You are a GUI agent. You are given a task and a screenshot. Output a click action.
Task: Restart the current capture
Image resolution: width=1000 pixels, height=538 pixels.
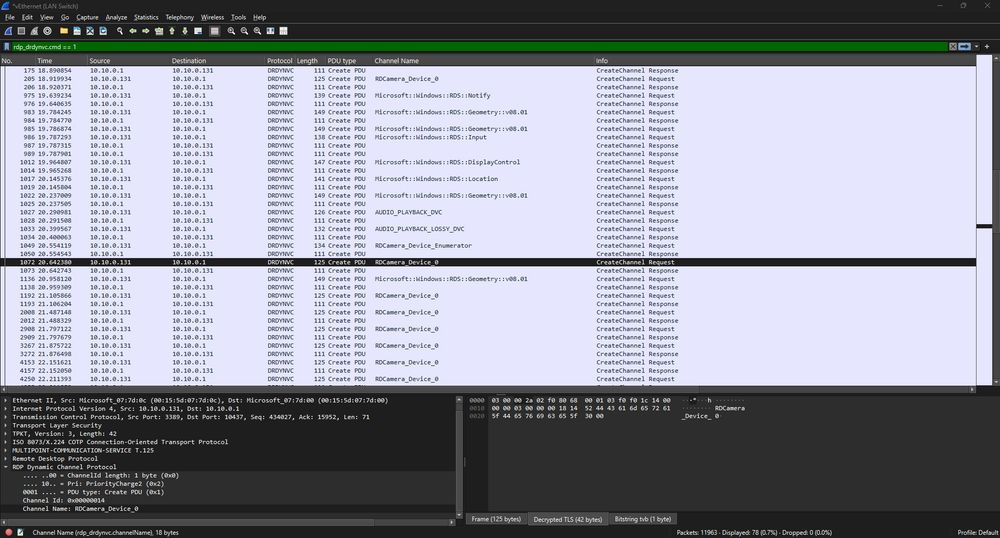[34, 31]
